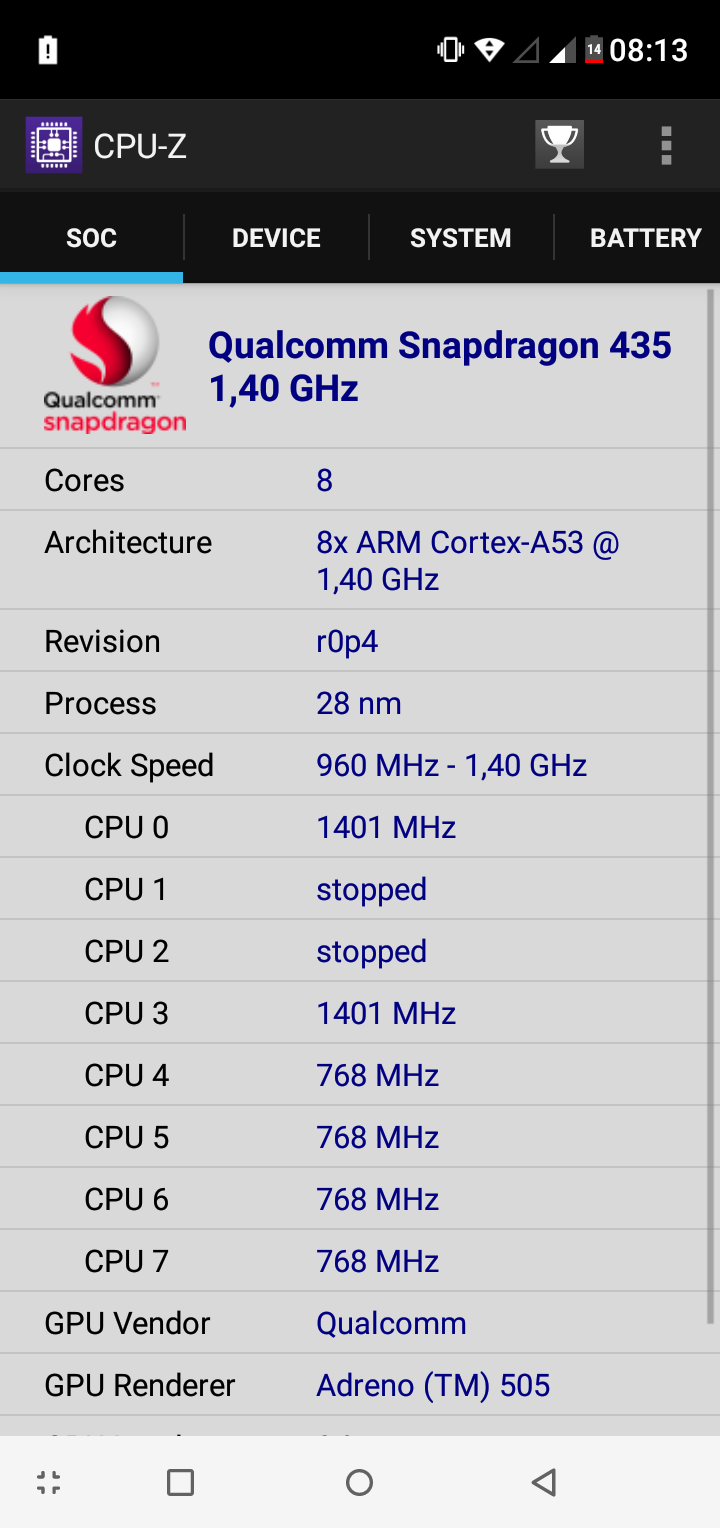Screen dimensions: 720x1528
Task: Select the SOC tab
Action: point(91,238)
